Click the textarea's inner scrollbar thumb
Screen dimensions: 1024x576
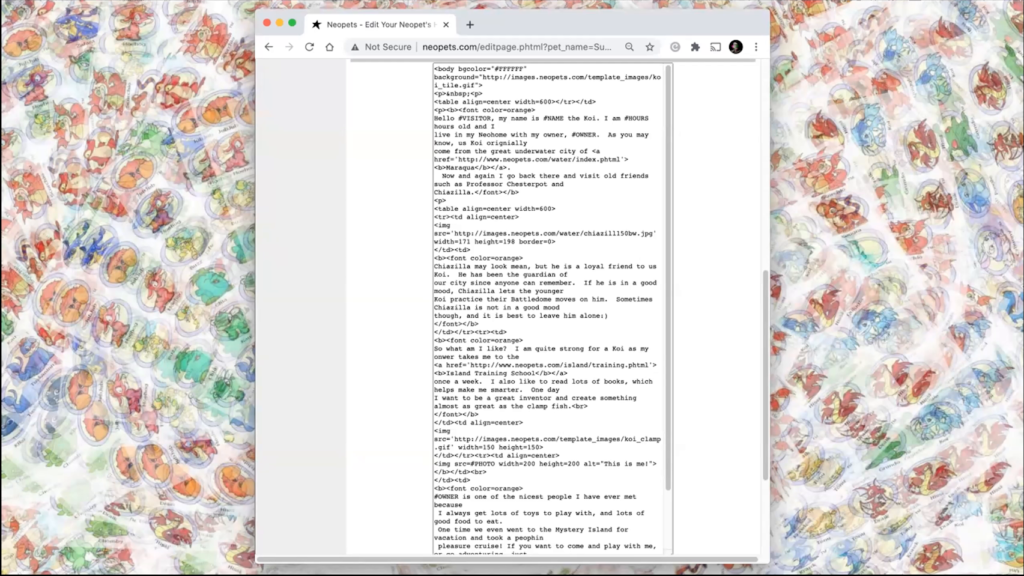tap(668, 278)
